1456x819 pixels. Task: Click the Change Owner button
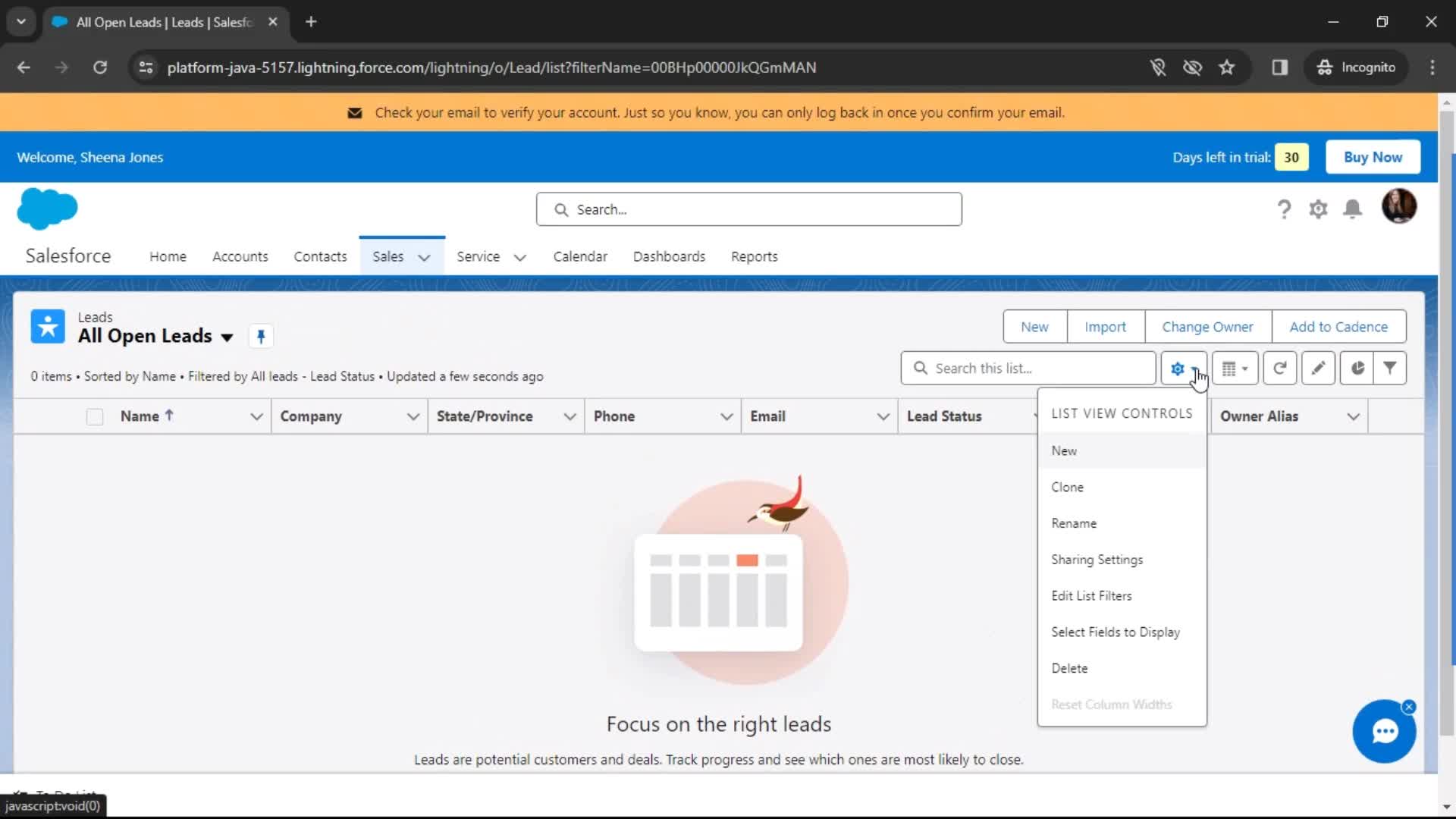[1207, 327]
